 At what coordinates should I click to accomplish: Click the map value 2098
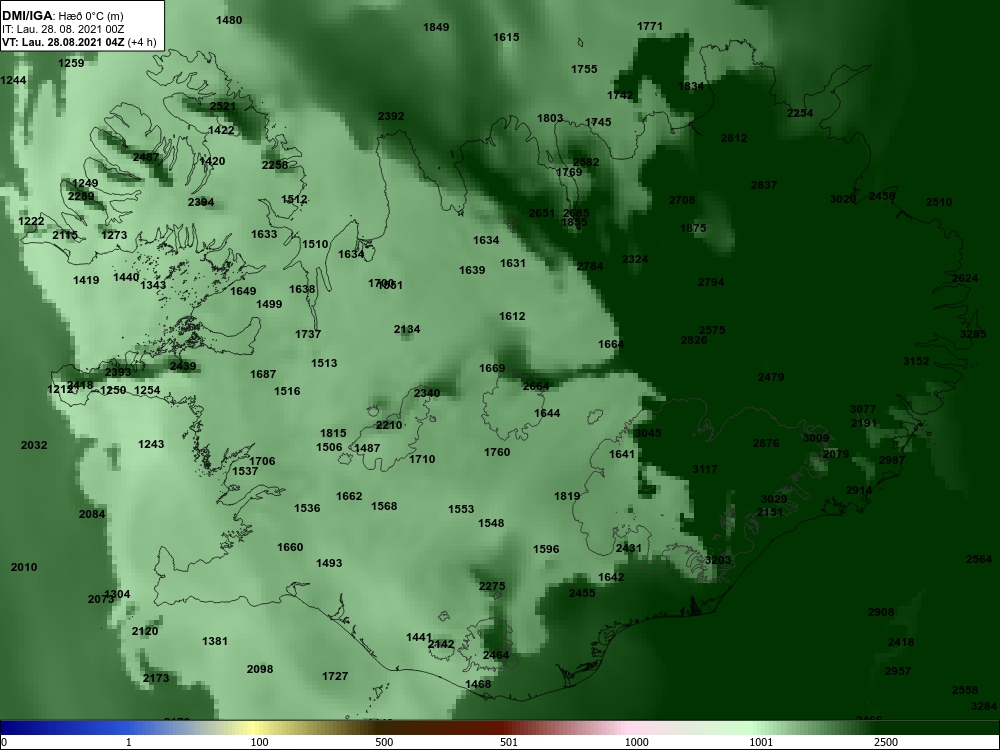(260, 669)
